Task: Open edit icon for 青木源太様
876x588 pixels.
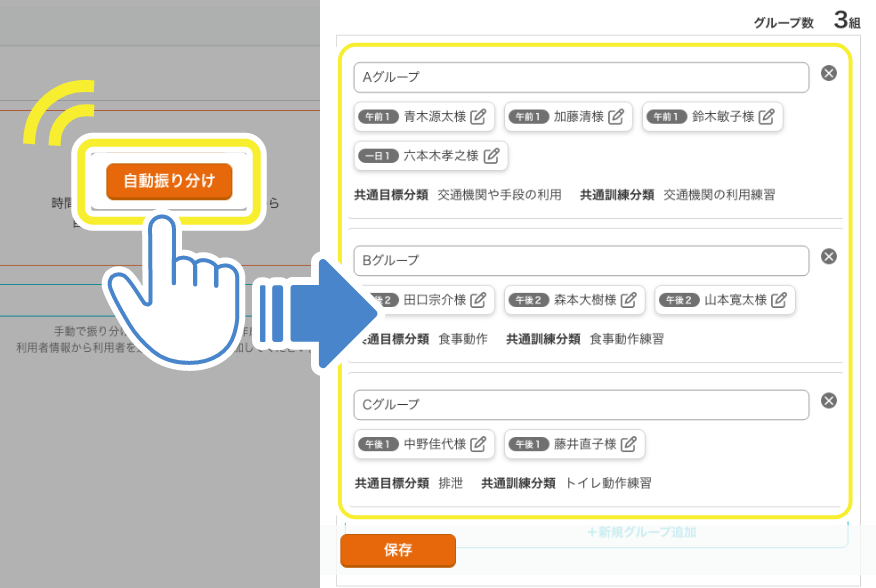Action: pos(478,116)
